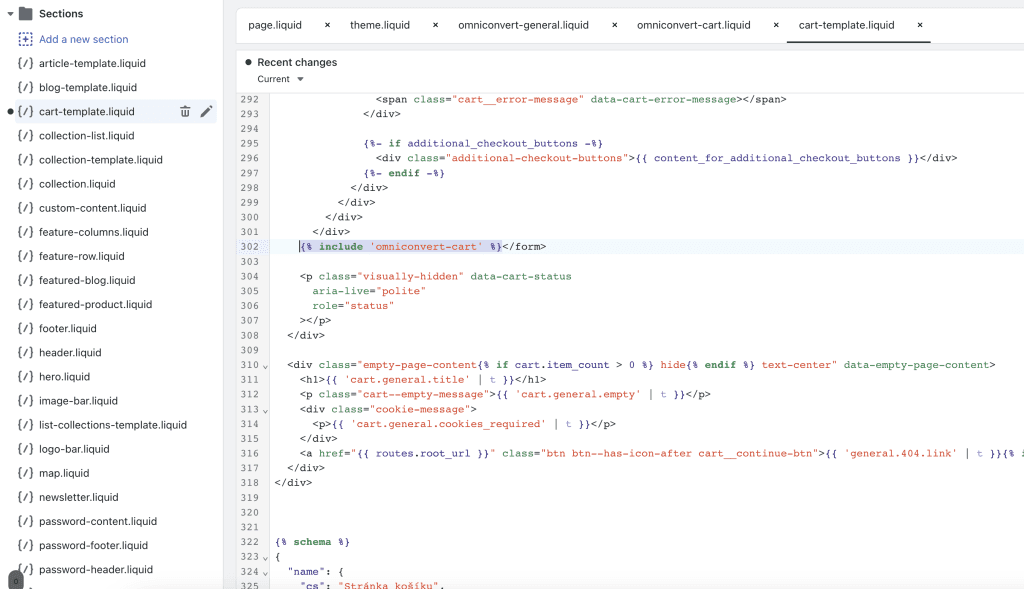Click the Sections folder icon
Image resolution: width=1024 pixels, height=589 pixels.
click(x=28, y=14)
